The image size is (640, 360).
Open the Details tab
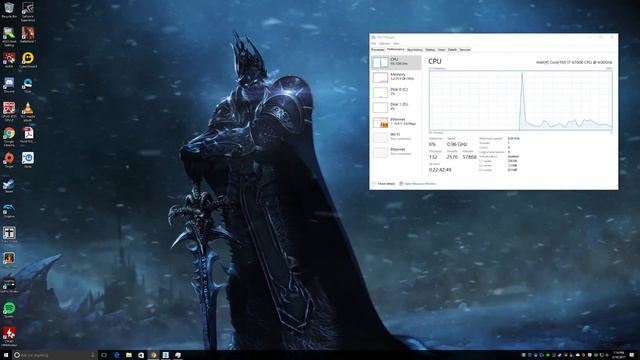(452, 50)
